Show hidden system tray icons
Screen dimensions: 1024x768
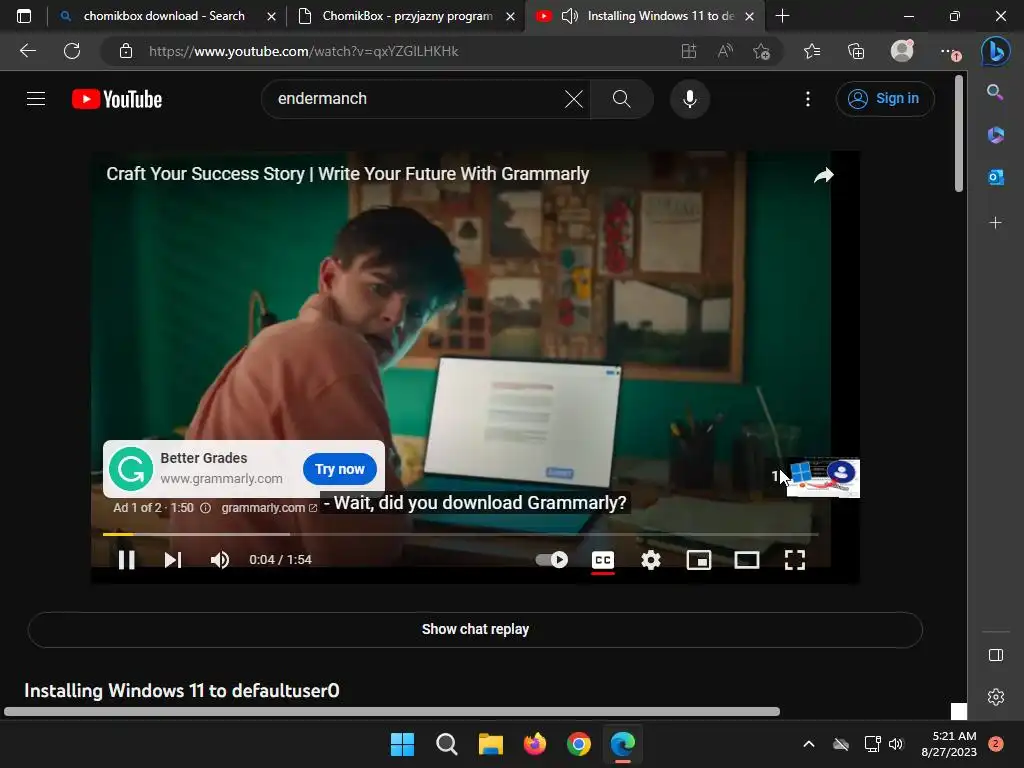pyautogui.click(x=808, y=744)
